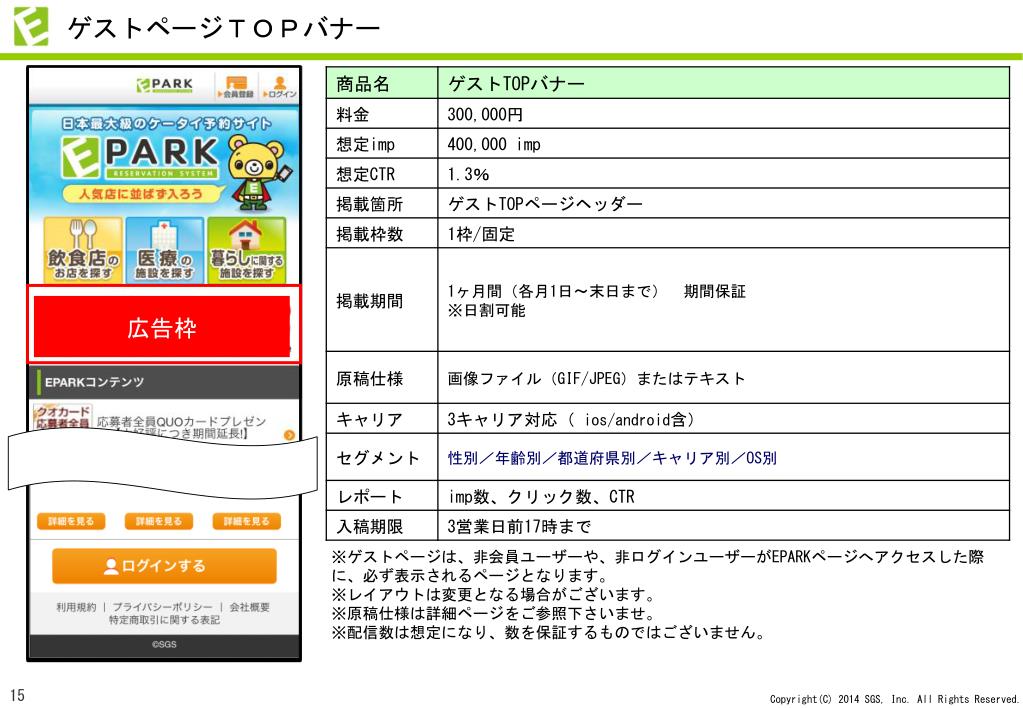Open the プライバシーポリシー footer link

[162, 607]
